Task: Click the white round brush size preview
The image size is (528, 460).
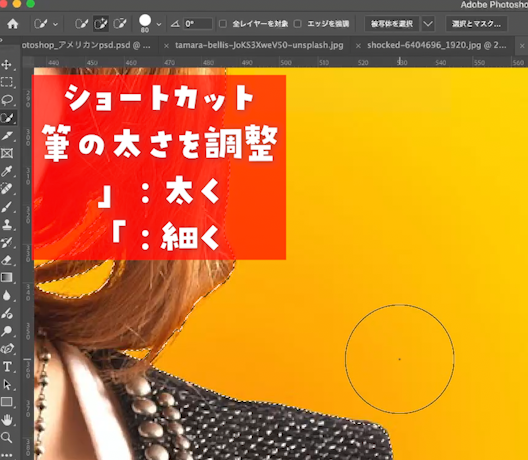Action: 145,21
